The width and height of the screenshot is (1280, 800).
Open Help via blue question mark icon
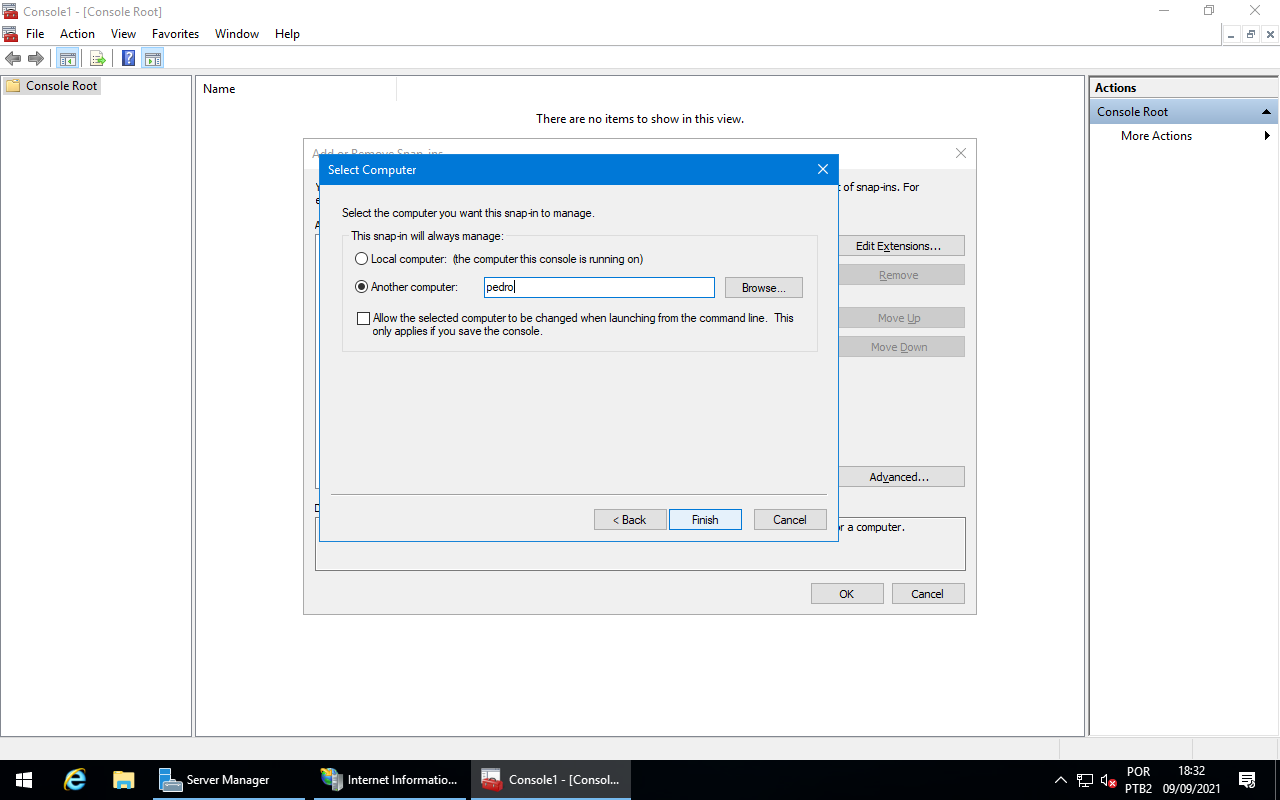pos(129,58)
